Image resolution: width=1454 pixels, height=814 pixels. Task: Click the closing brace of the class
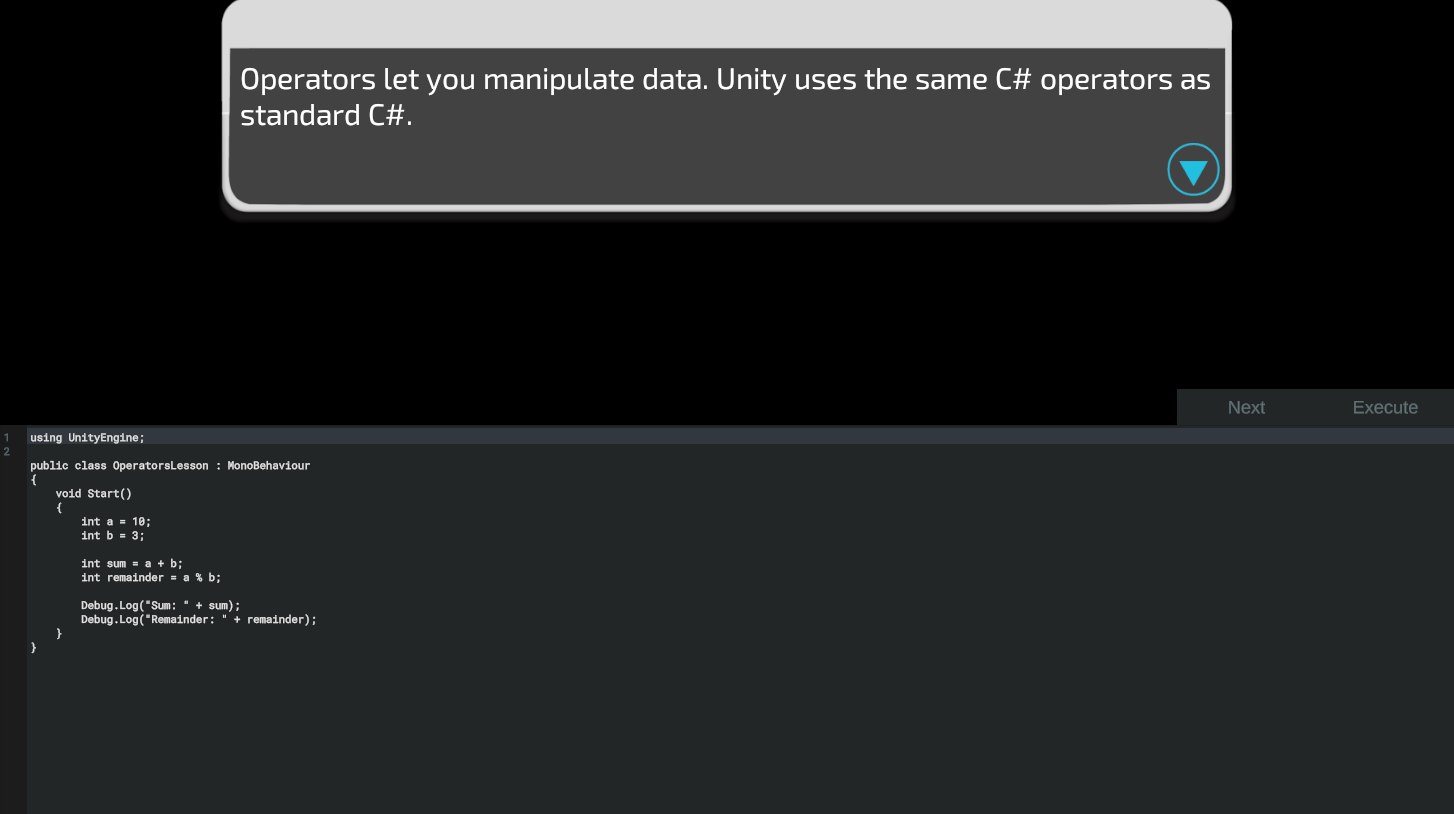click(34, 647)
